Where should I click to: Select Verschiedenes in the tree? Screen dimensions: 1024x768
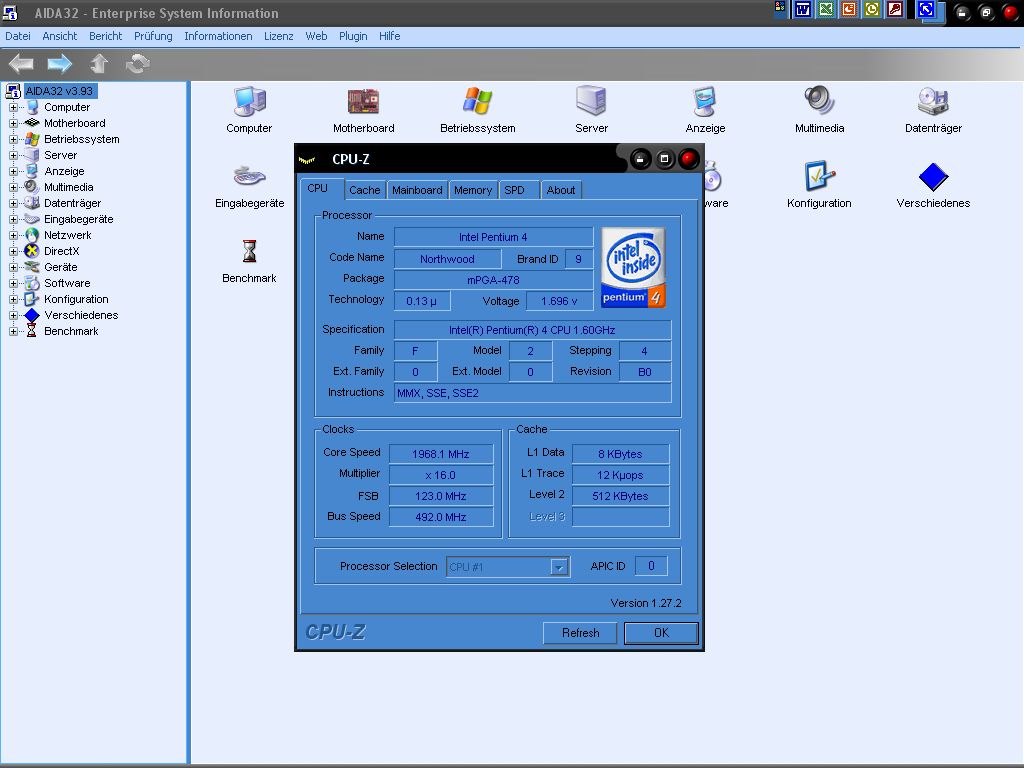coord(81,315)
